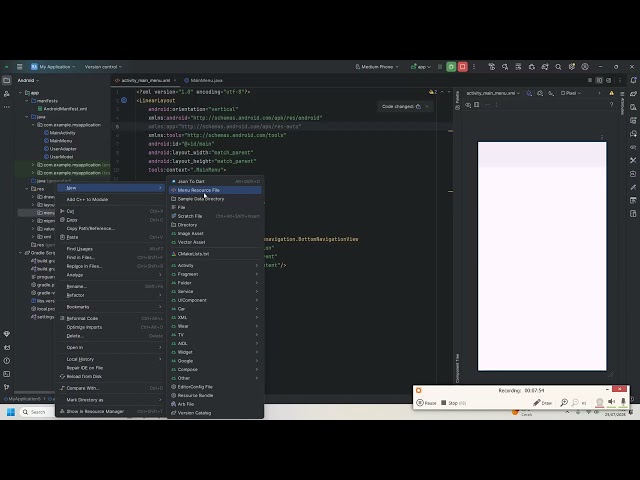The height and width of the screenshot is (480, 640).
Task: Open the account profile icon
Action: pos(585,67)
